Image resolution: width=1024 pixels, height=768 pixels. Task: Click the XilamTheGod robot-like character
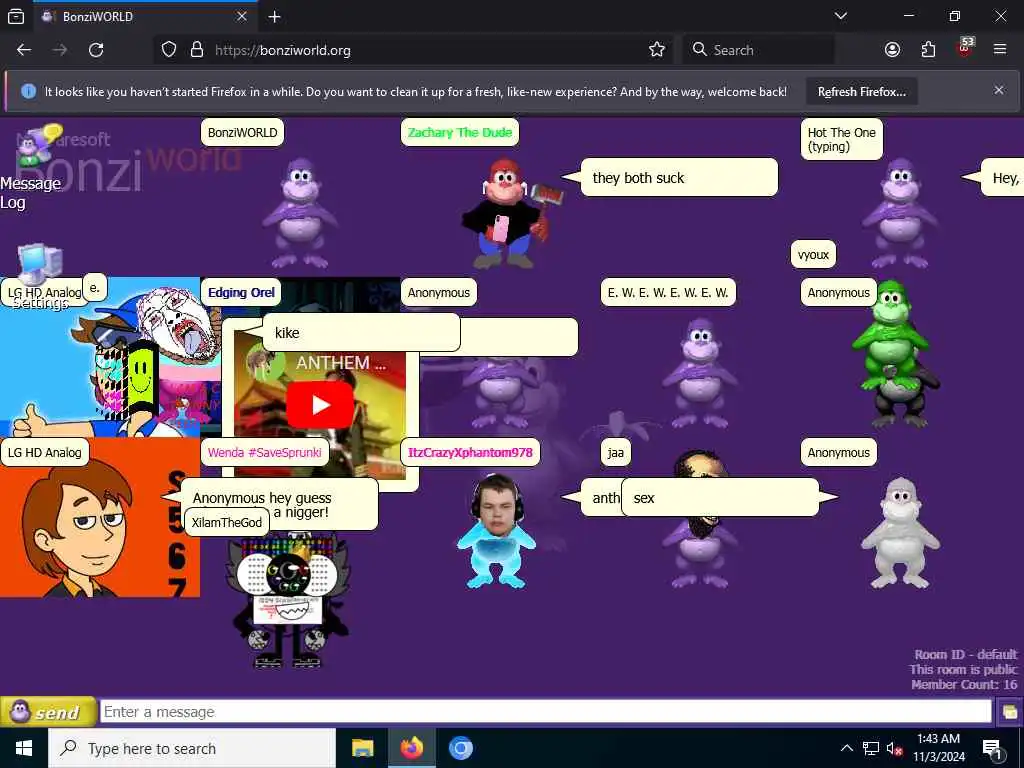click(287, 601)
